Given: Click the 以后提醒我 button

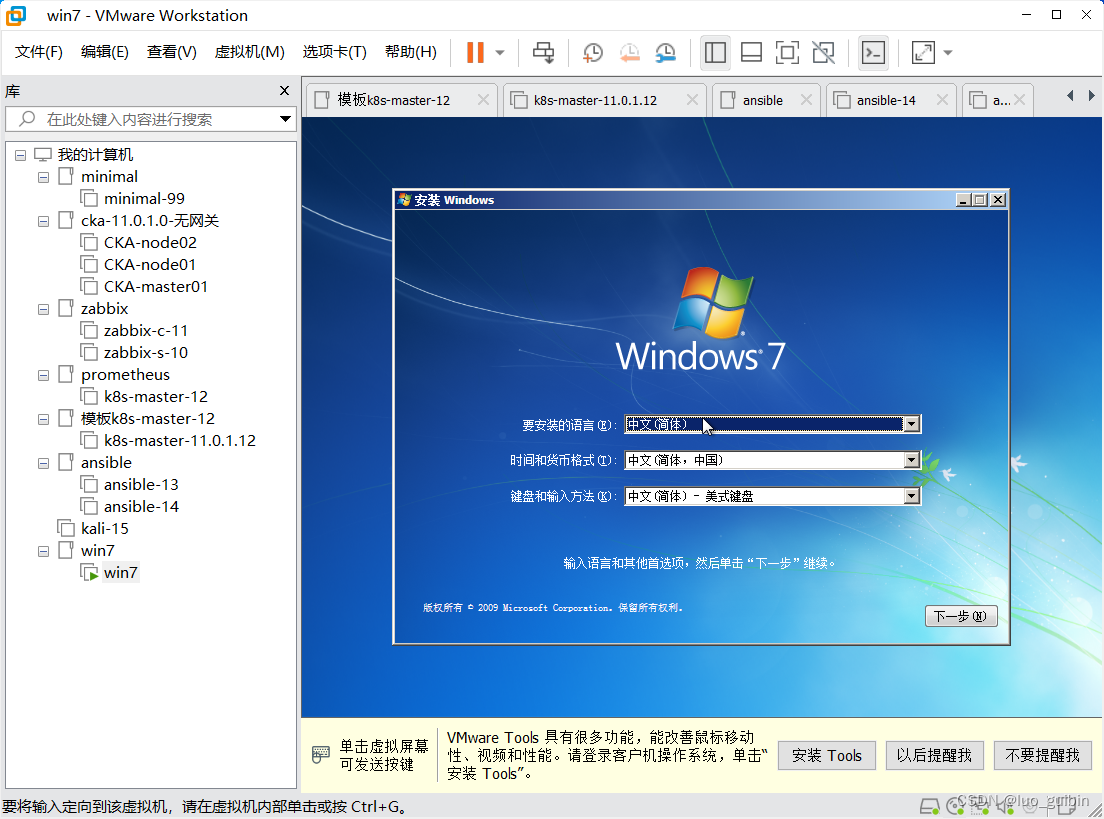Looking at the screenshot, I should [934, 756].
